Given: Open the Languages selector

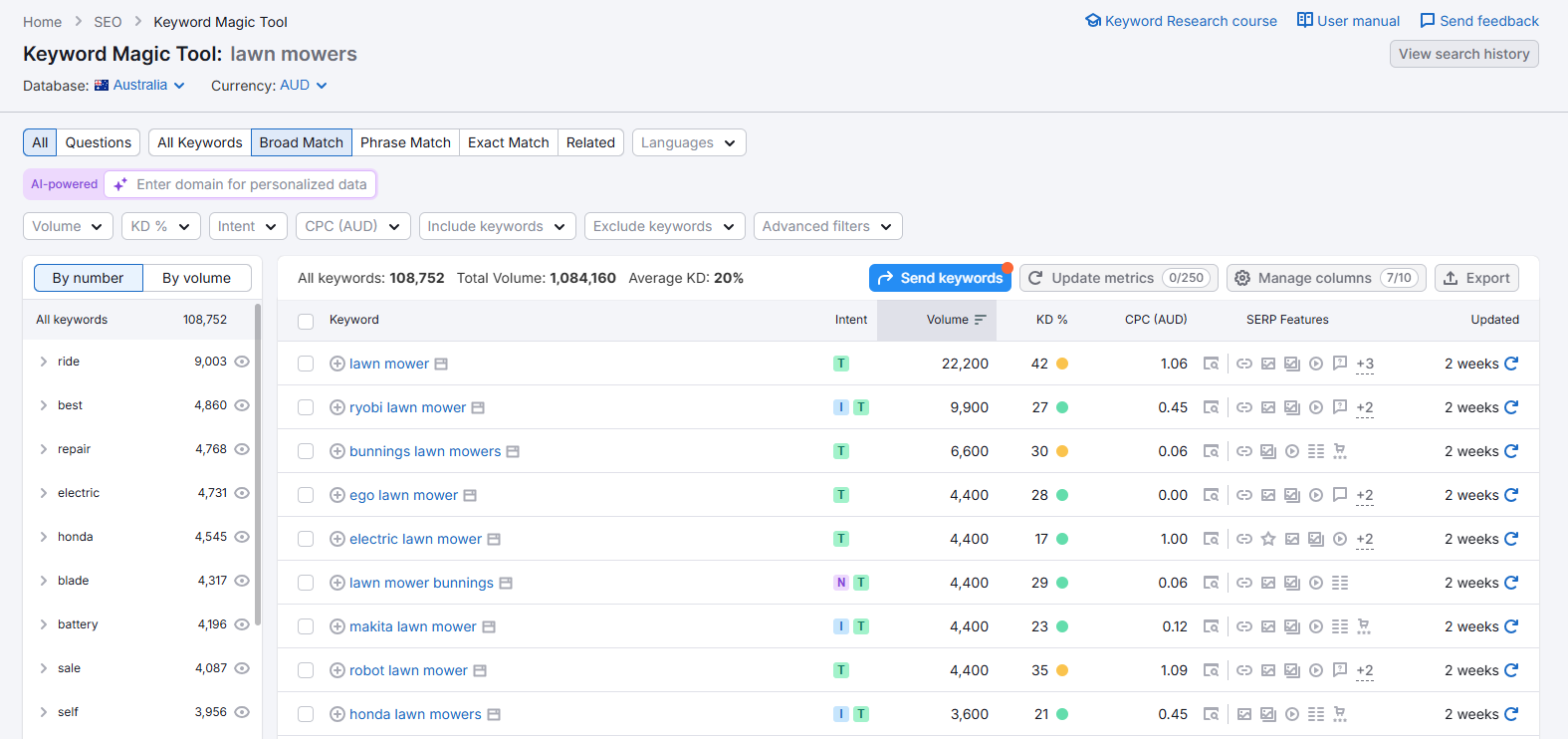Looking at the screenshot, I should click(689, 142).
